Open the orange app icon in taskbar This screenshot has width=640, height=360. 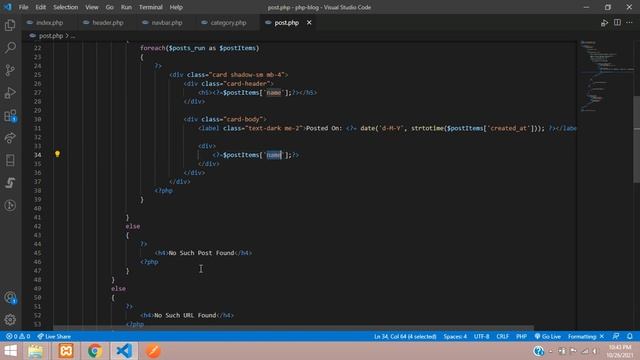click(x=153, y=351)
